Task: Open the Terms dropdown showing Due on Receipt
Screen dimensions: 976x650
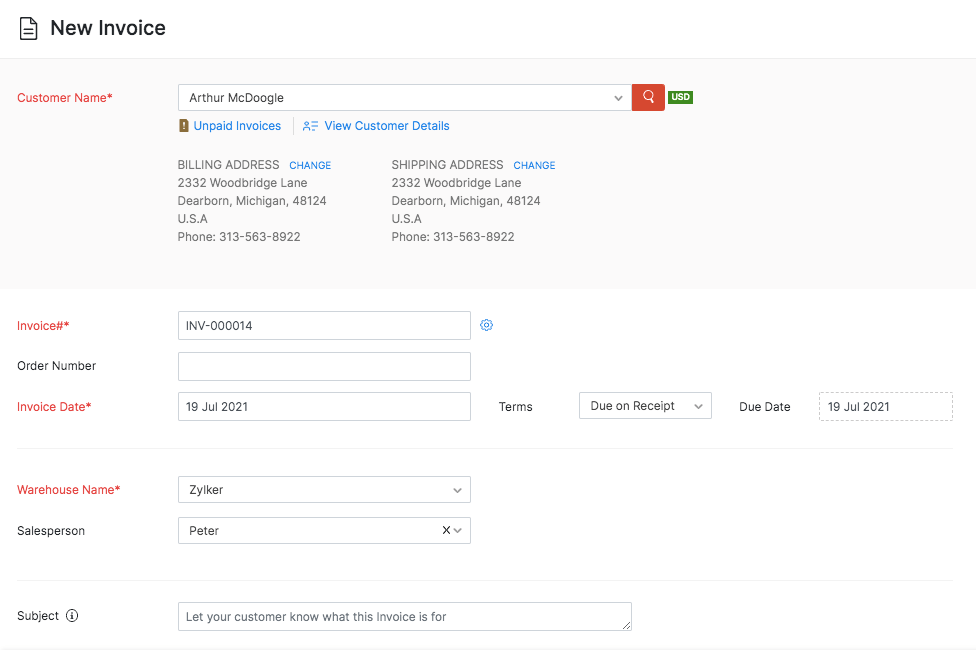Action: coord(645,405)
